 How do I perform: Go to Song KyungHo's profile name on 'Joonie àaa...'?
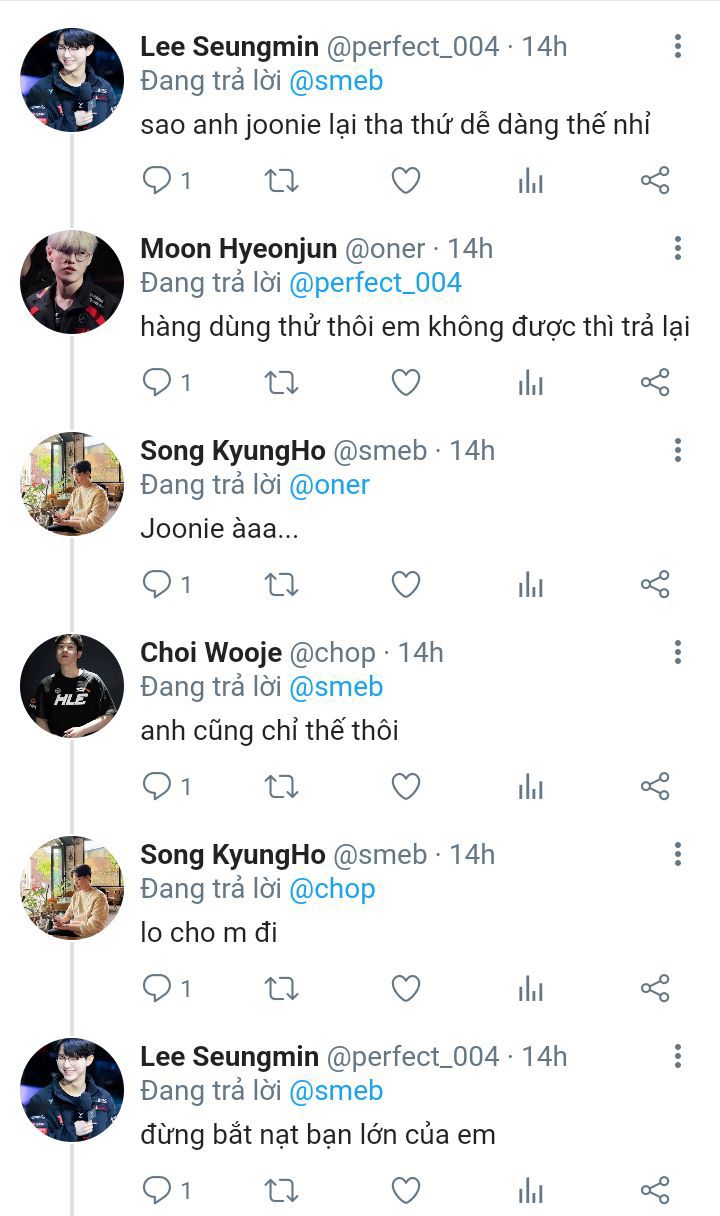pyautogui.click(x=233, y=451)
